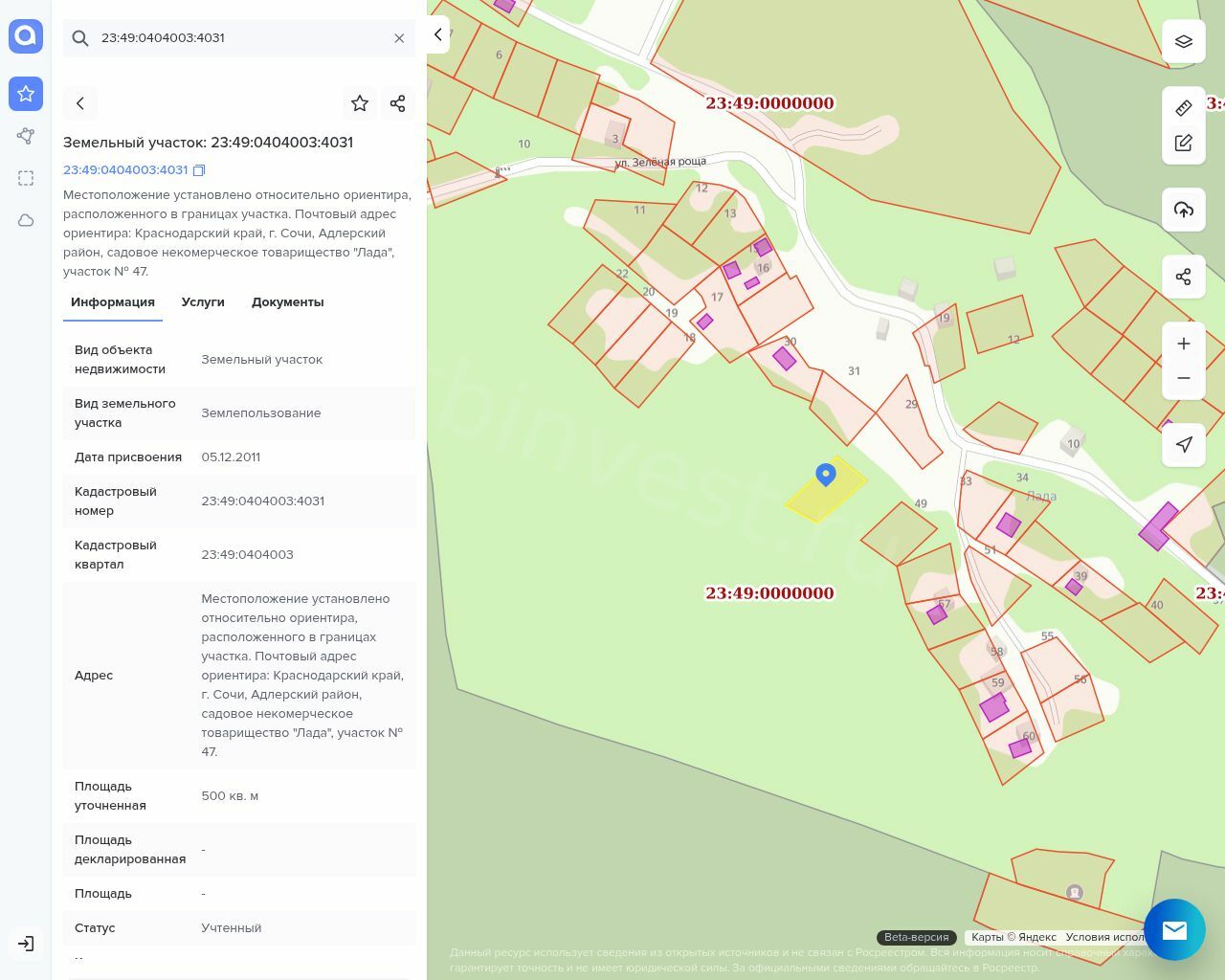Open the Favorites sidebar section
Image resolution: width=1225 pixels, height=980 pixels.
click(x=26, y=94)
